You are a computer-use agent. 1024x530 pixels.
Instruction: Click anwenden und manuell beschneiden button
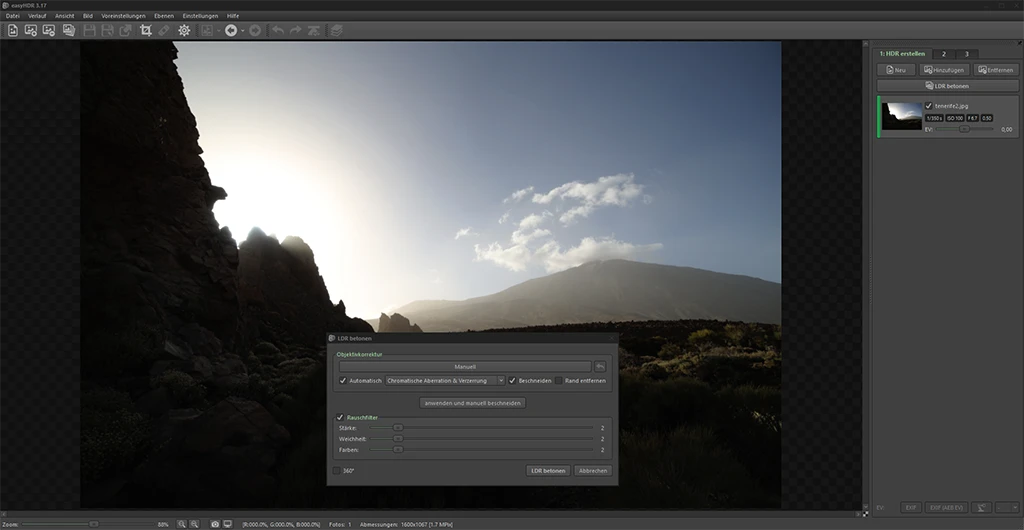(x=472, y=403)
